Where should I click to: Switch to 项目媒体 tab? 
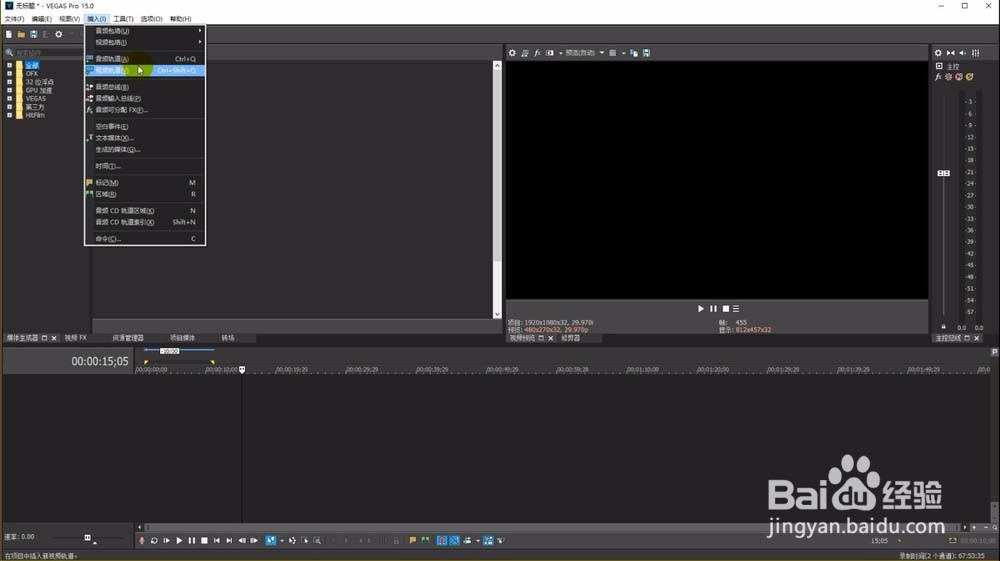tap(182, 338)
